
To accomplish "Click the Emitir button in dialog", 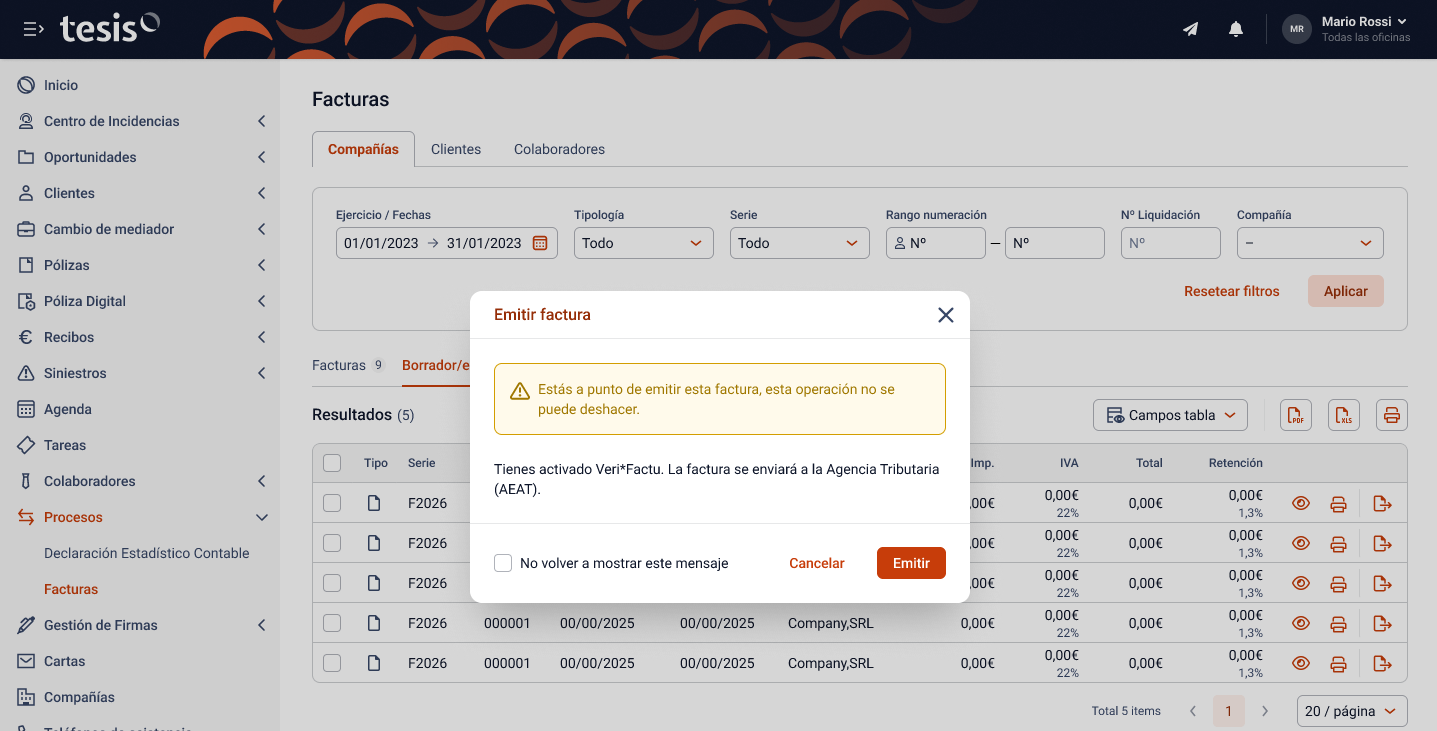I will (x=910, y=563).
